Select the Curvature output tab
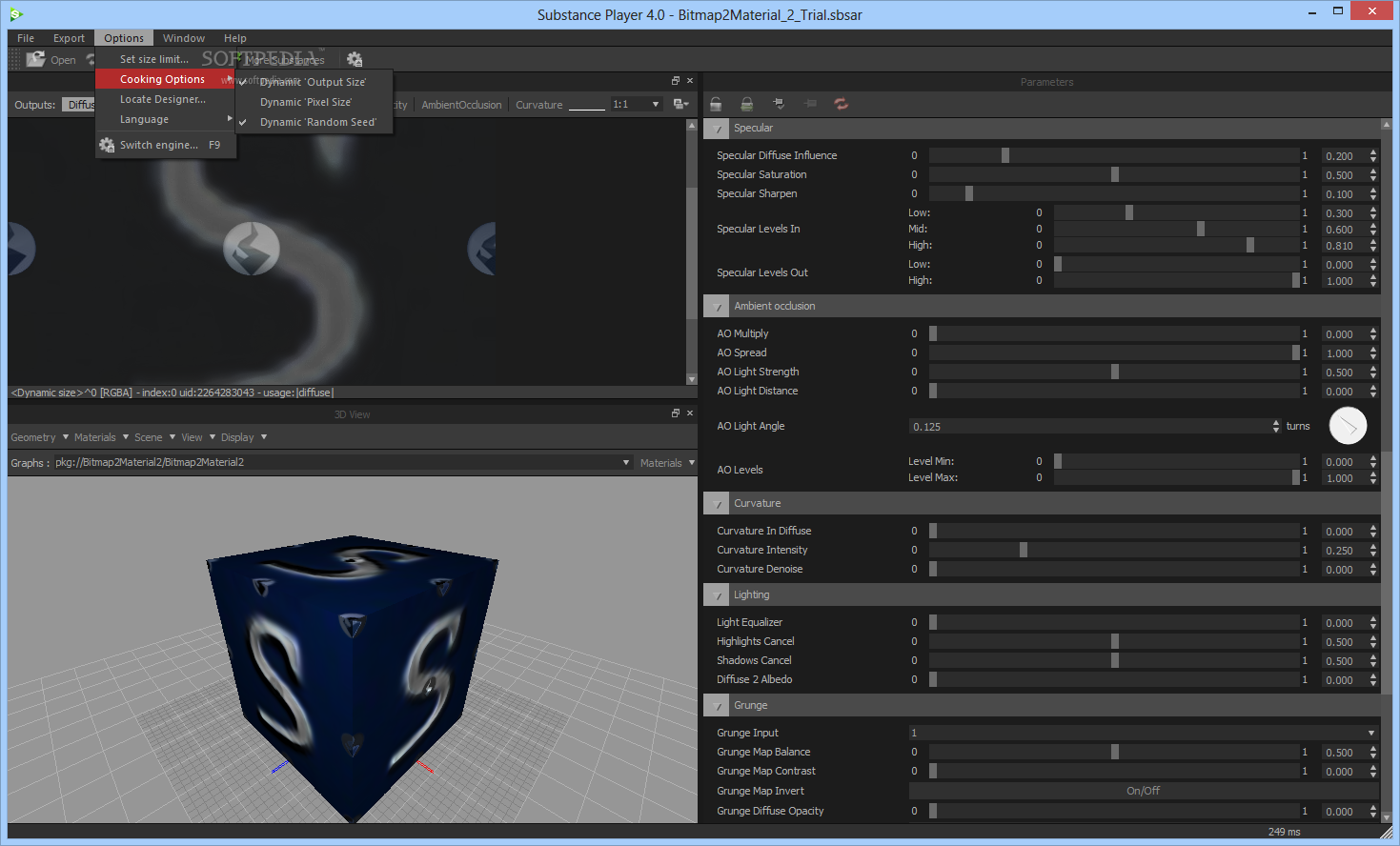Image resolution: width=1400 pixels, height=846 pixels. [539, 105]
